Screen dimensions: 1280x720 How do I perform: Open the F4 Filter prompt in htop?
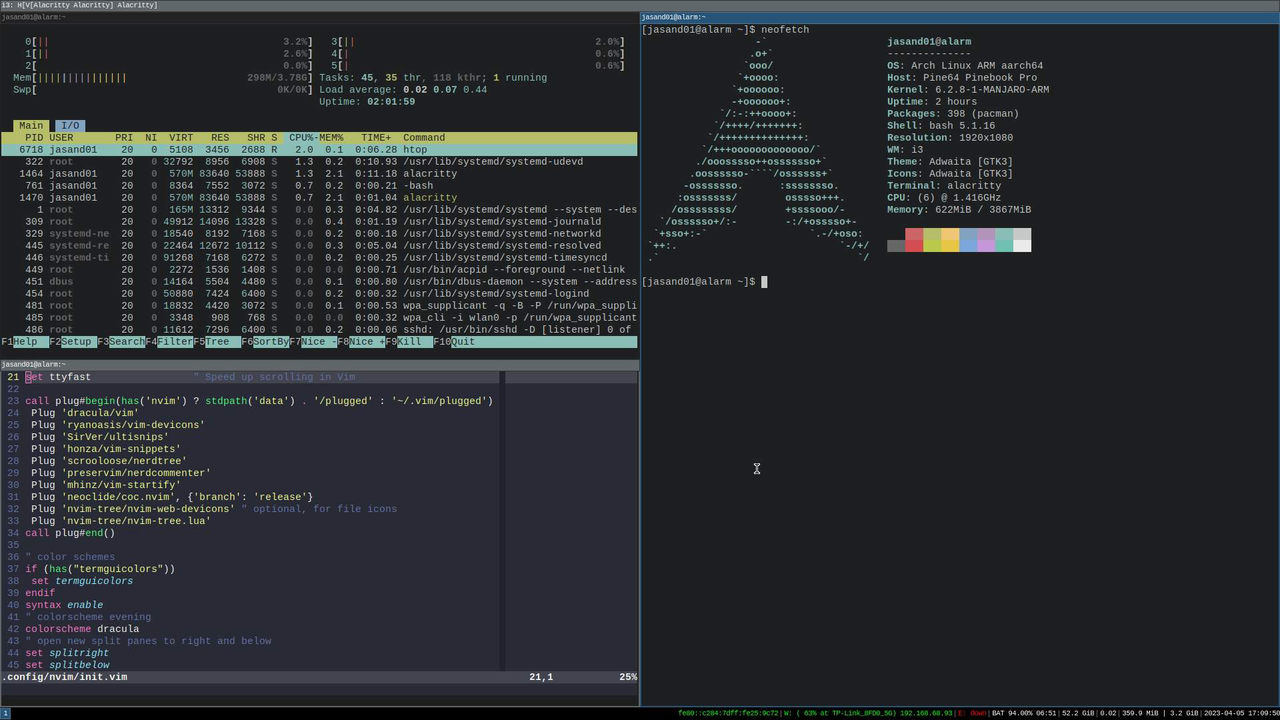click(168, 341)
